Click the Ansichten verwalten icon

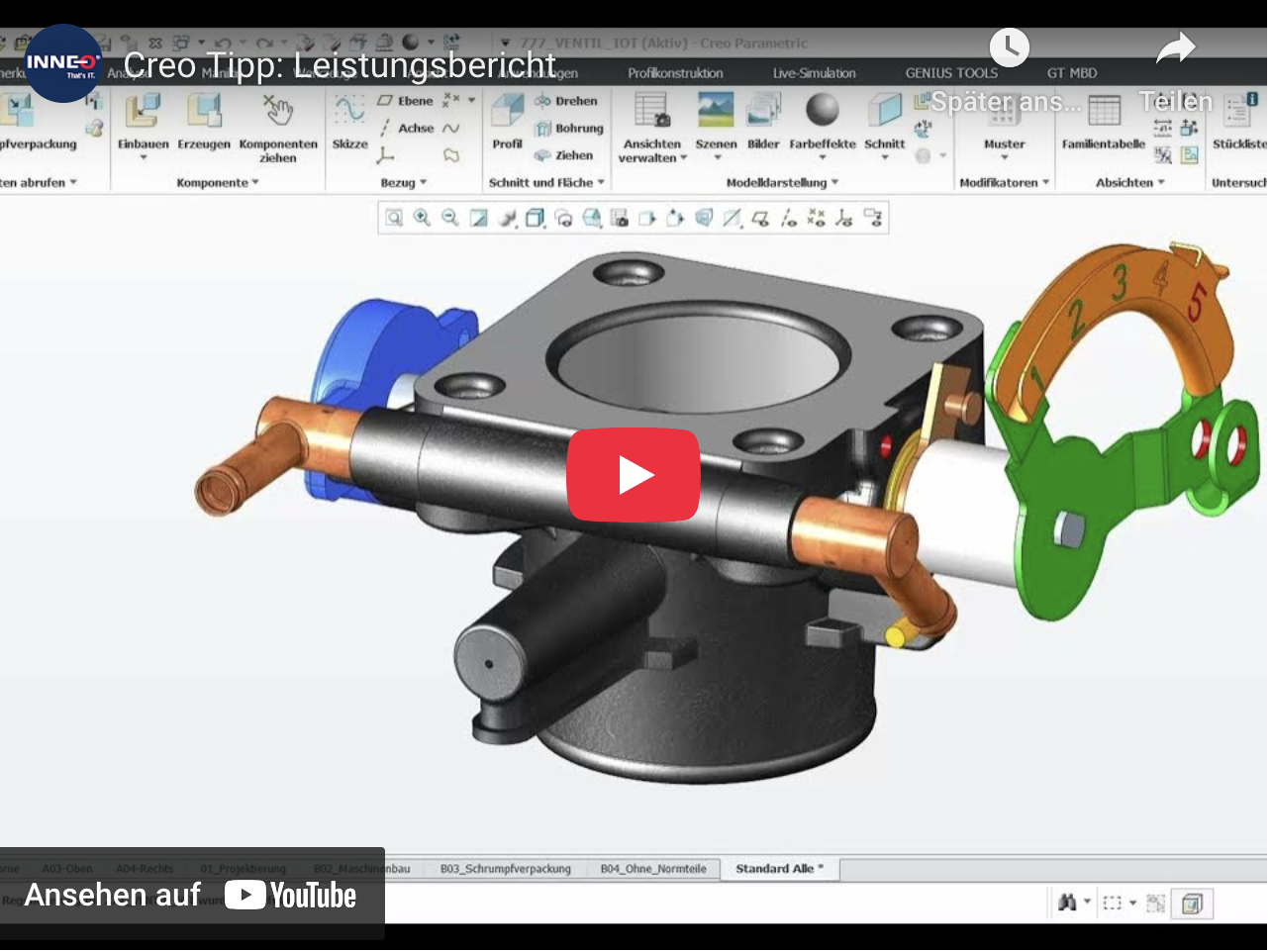point(651,110)
